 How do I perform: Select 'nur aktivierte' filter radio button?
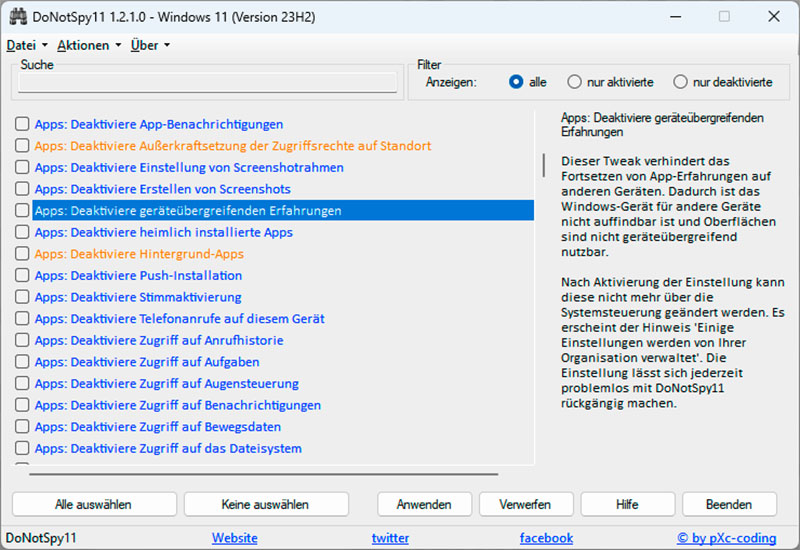574,82
